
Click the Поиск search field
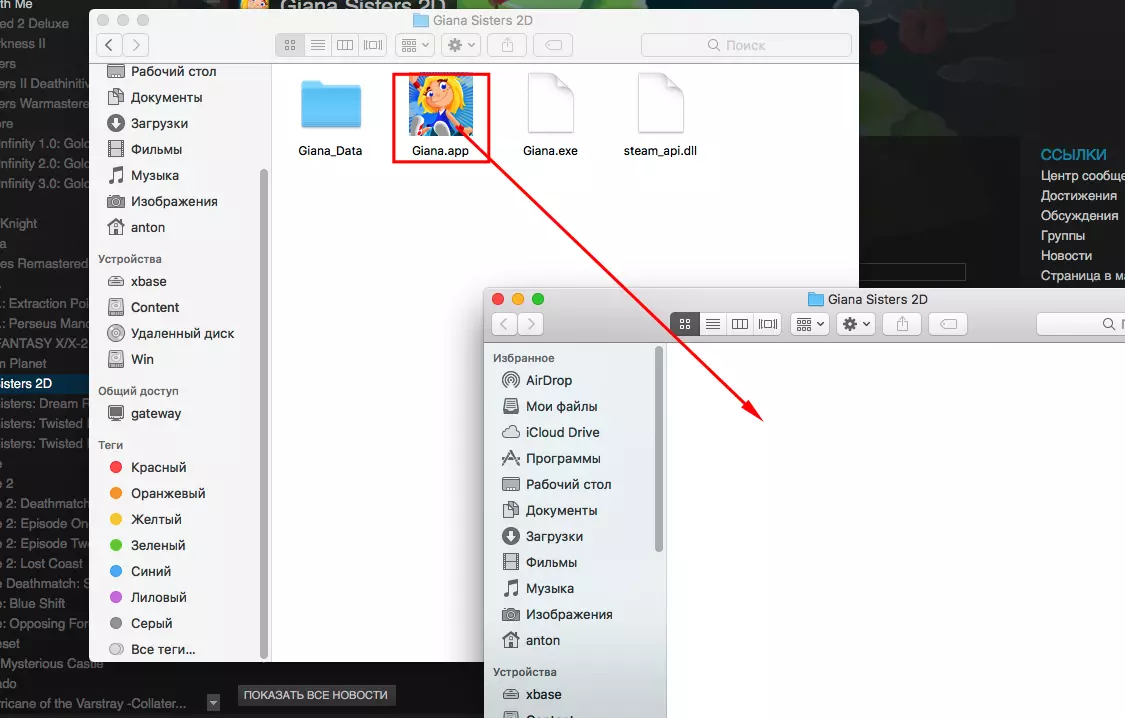746,45
